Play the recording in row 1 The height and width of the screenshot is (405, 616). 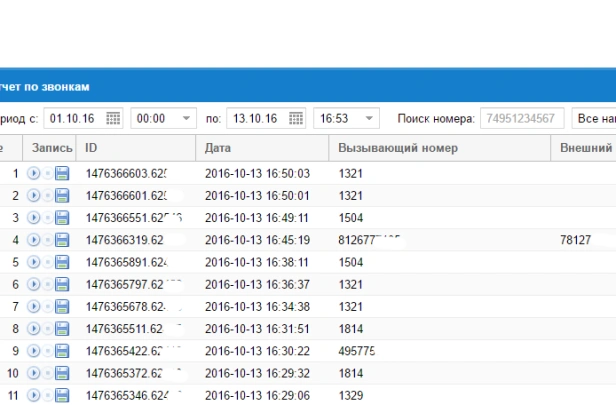click(x=34, y=173)
